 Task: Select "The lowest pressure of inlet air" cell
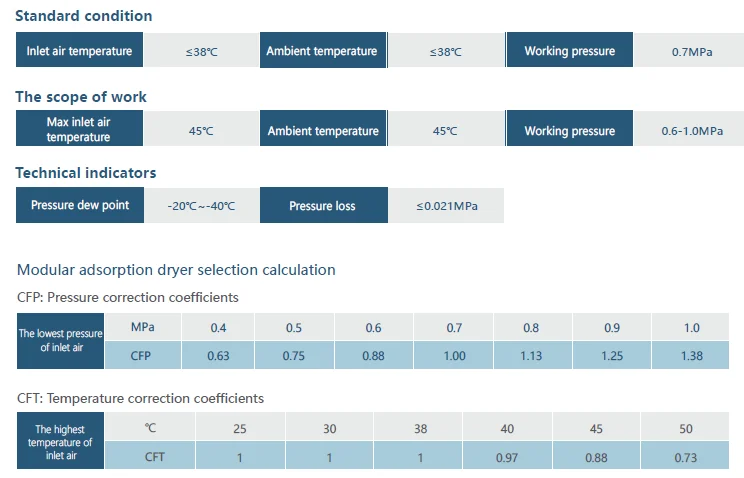click(x=58, y=340)
